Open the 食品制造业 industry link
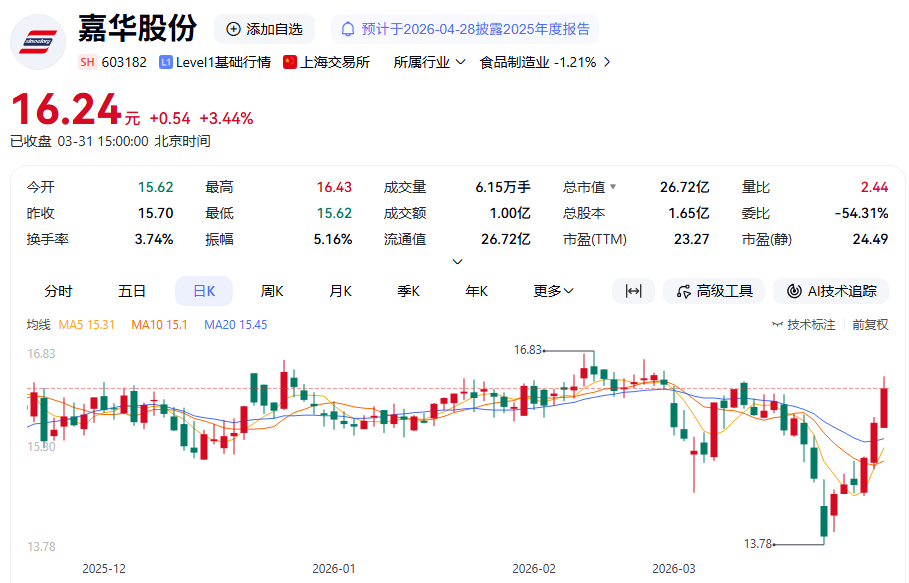Viewport: 909px width, 583px height. [545, 62]
